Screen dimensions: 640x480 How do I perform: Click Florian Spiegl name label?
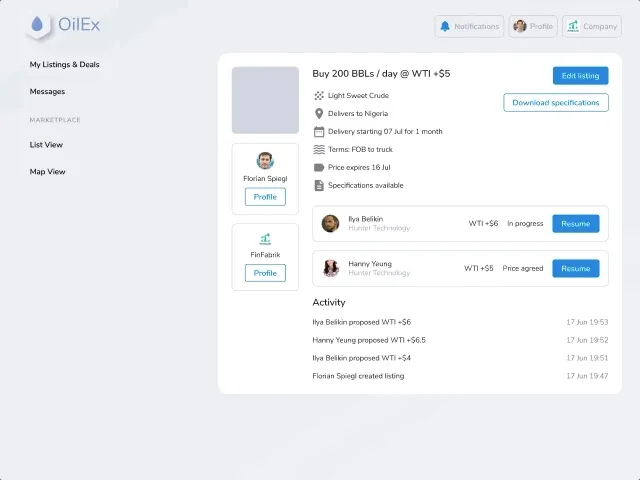click(265, 179)
